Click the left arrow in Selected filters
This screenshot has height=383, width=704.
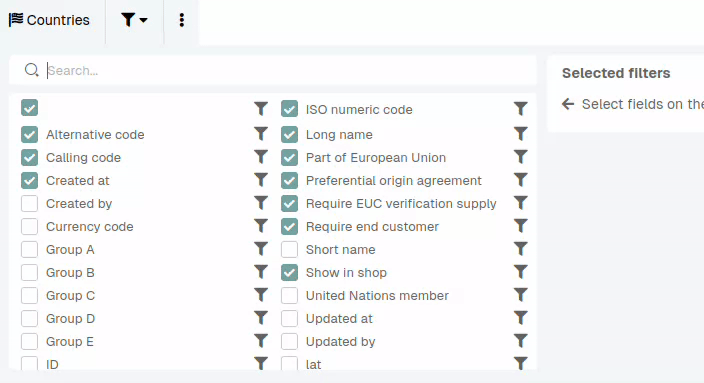click(568, 104)
